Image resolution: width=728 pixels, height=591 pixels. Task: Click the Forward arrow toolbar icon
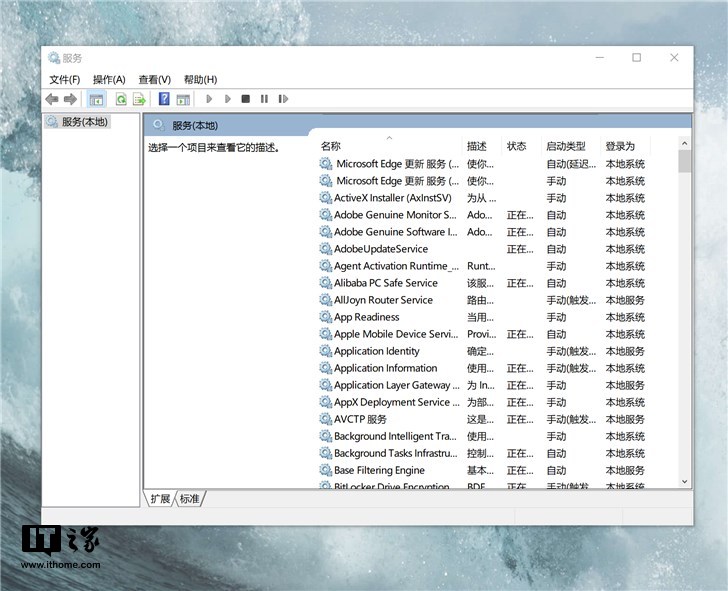click(70, 99)
